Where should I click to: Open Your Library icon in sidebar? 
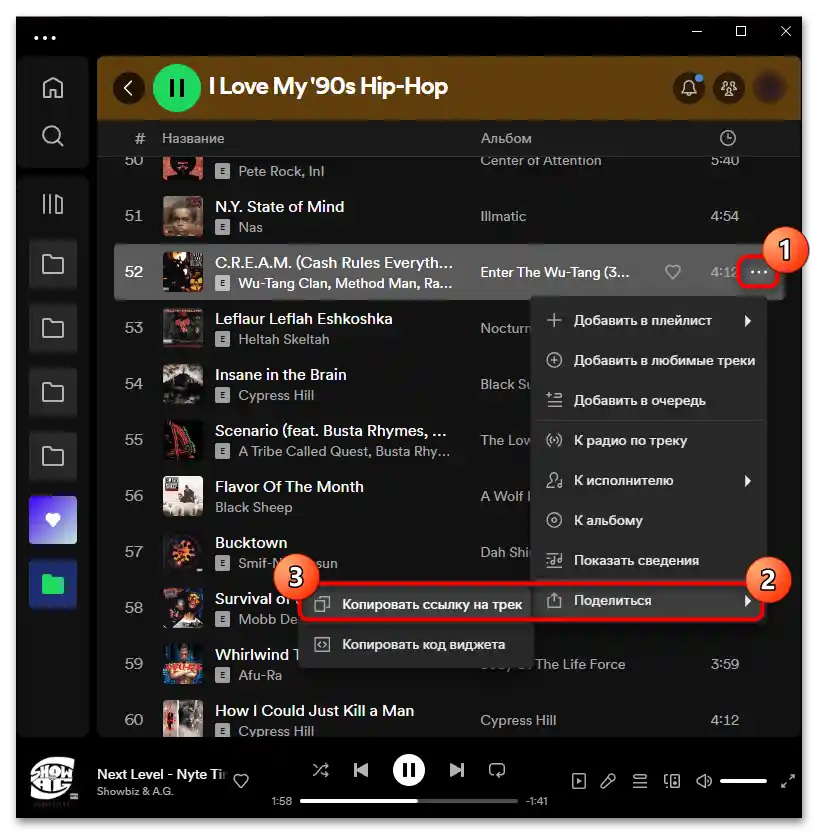point(53,204)
